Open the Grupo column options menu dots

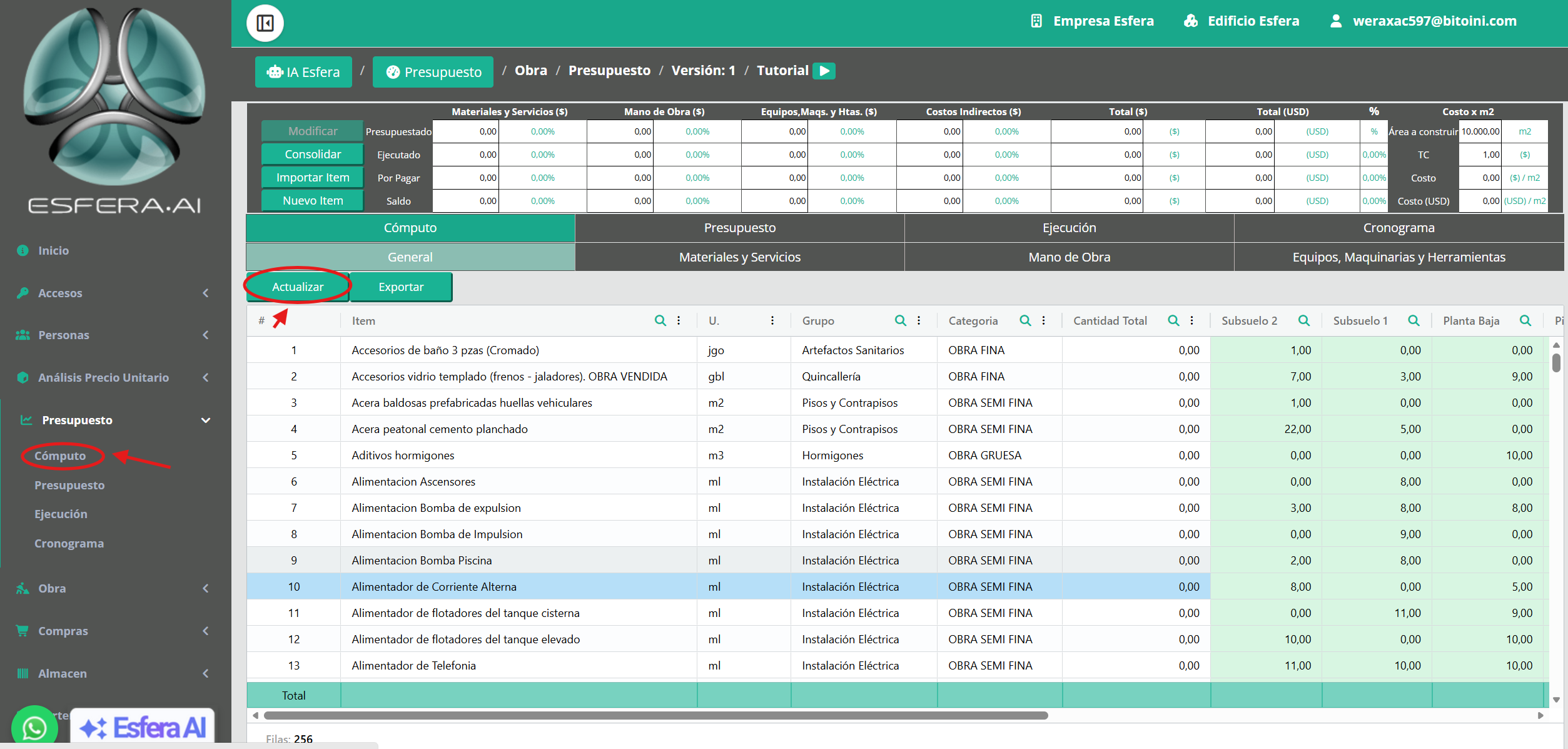(x=919, y=320)
